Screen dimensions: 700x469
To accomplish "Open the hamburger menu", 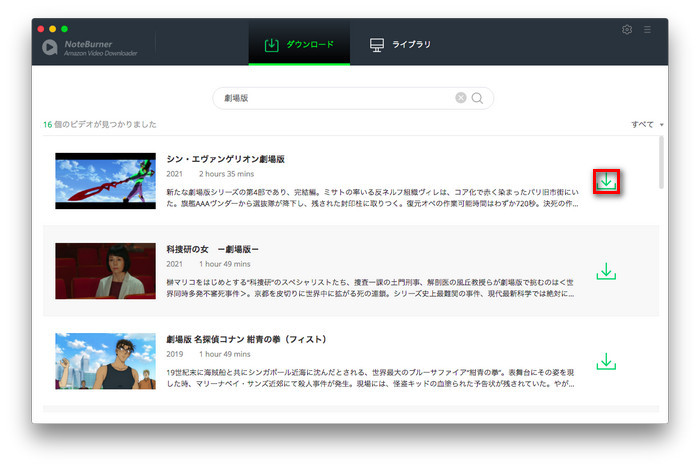I will pos(647,29).
